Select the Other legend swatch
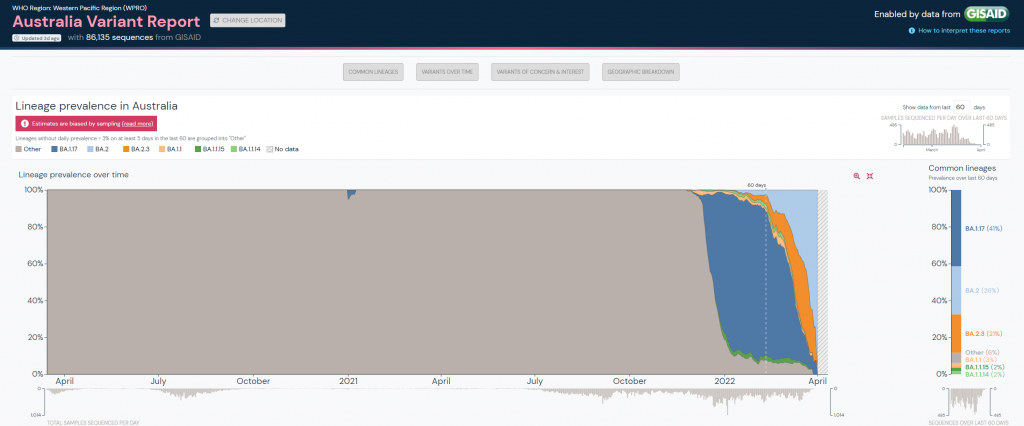 coord(18,149)
